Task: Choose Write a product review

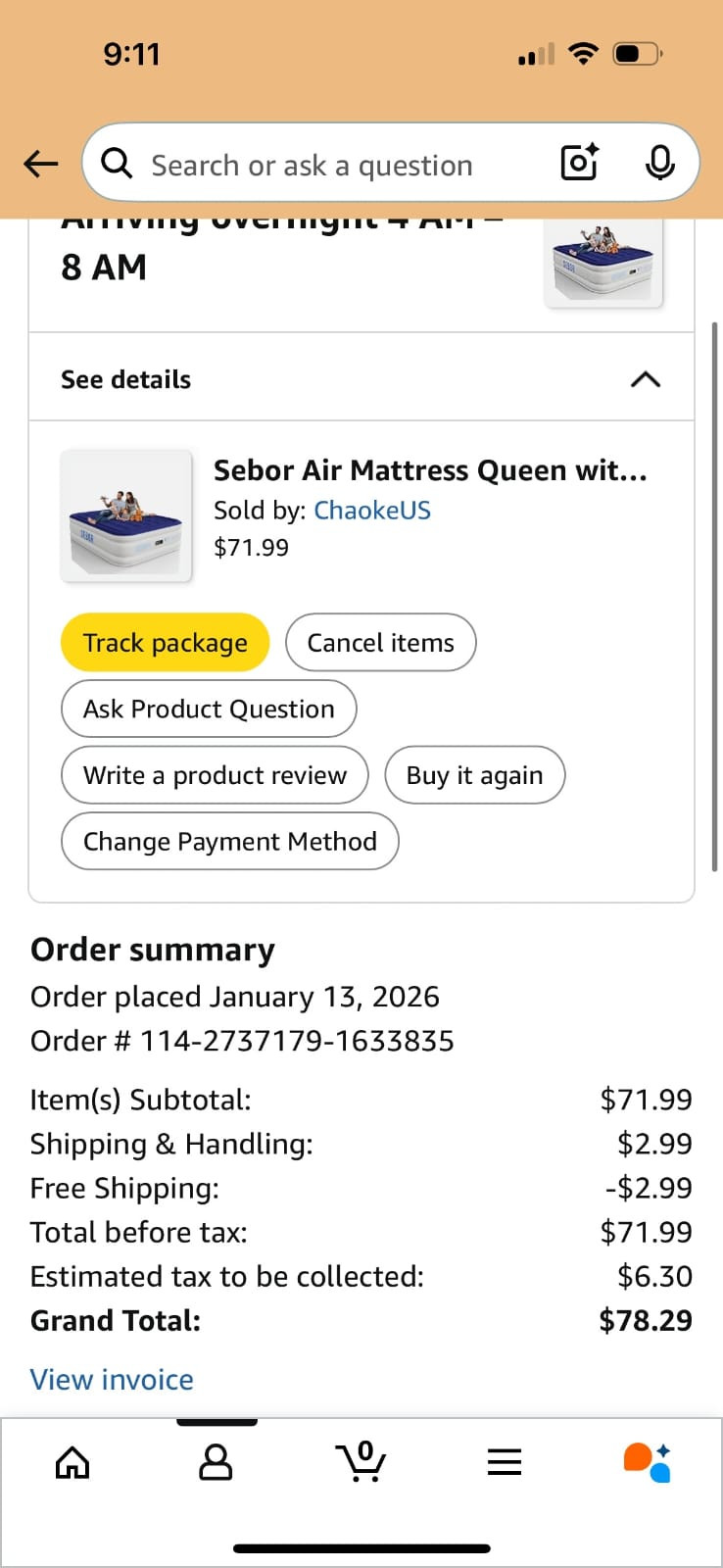Action: pyautogui.click(x=215, y=775)
